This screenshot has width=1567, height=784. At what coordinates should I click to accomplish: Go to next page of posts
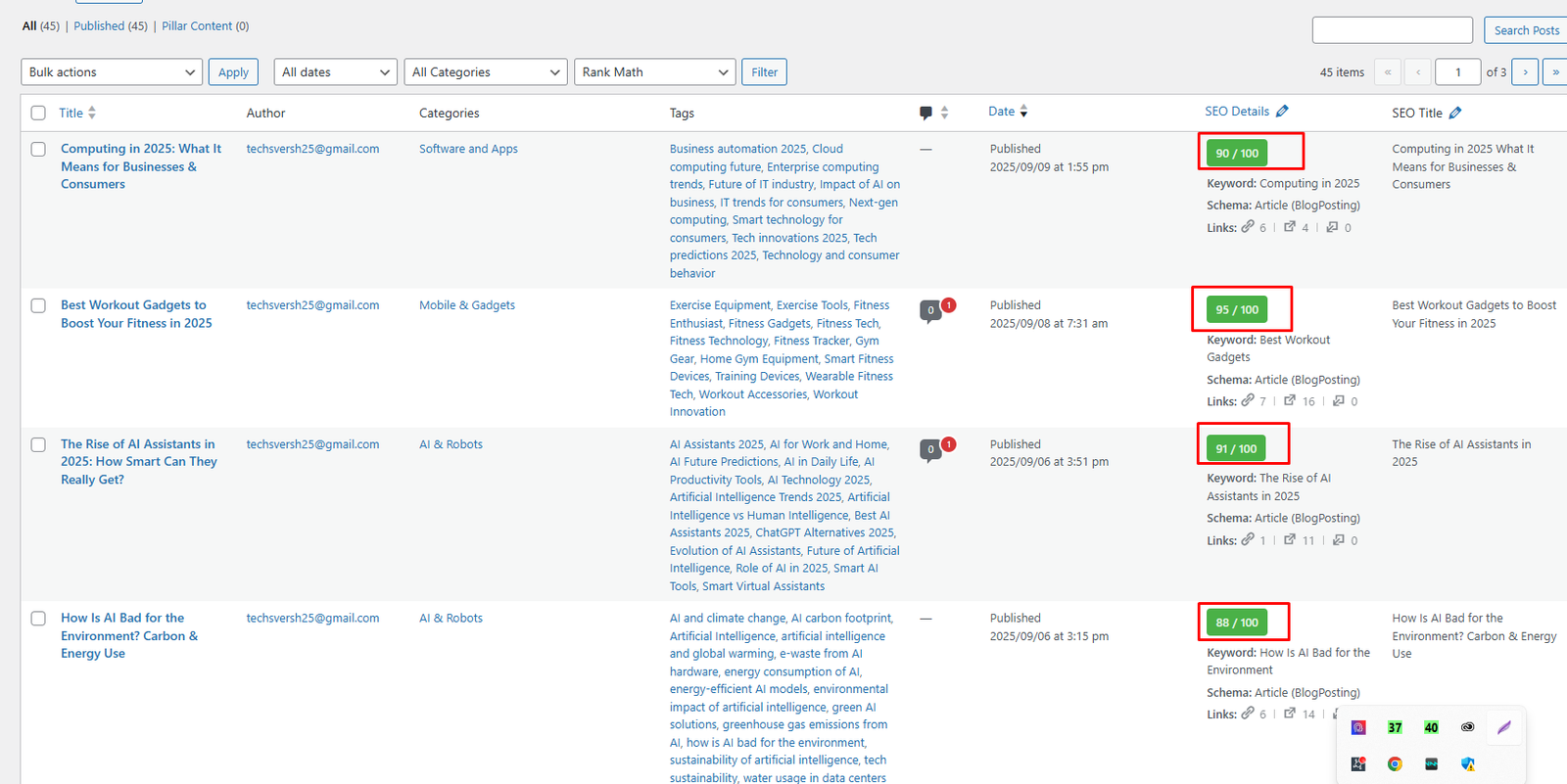tap(1525, 72)
